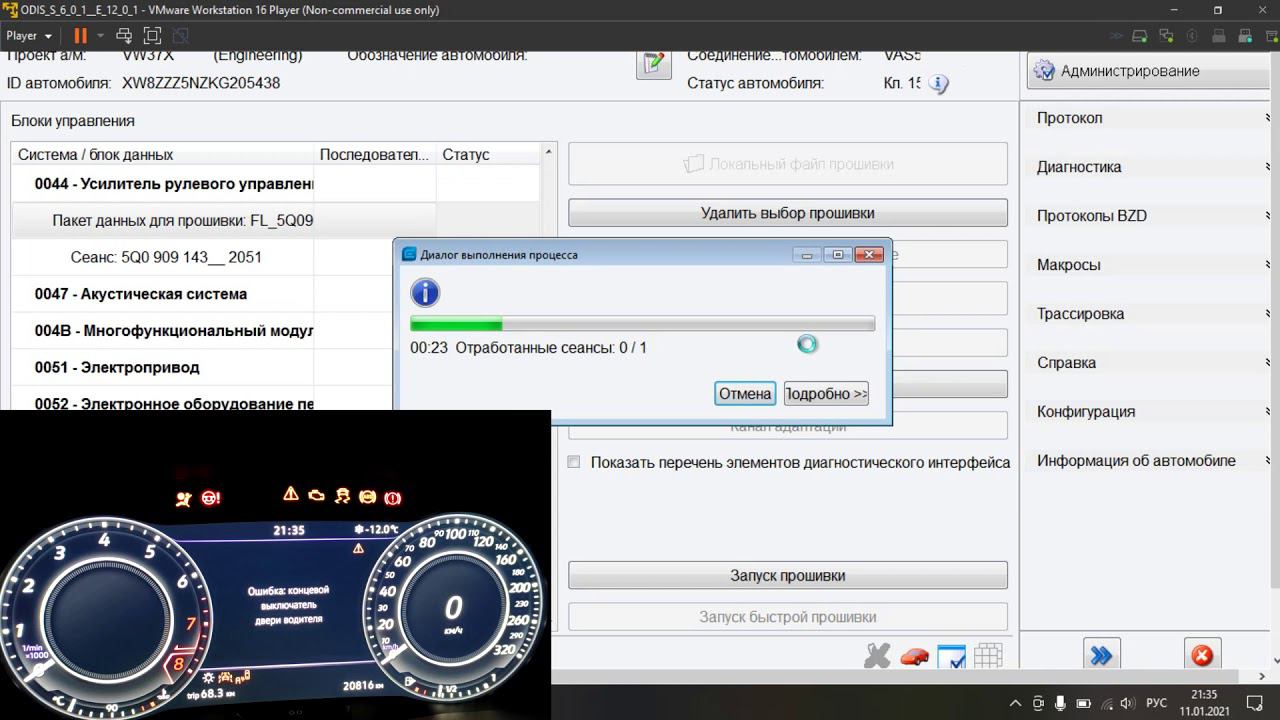Image resolution: width=1280 pixels, height=720 pixels.
Task: Click the РУС input language indicator
Action: click(x=1157, y=703)
